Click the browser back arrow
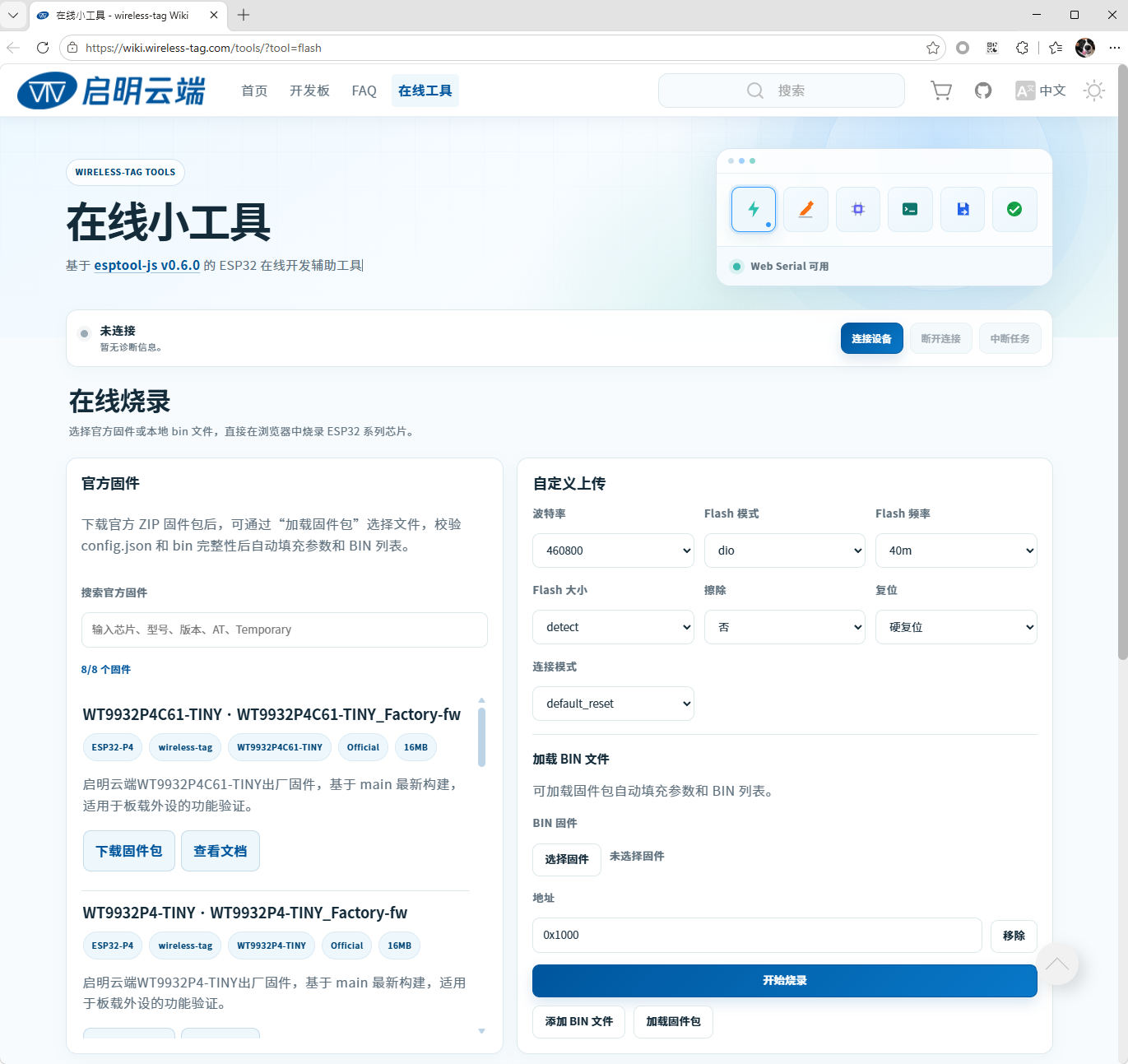 coord(13,48)
